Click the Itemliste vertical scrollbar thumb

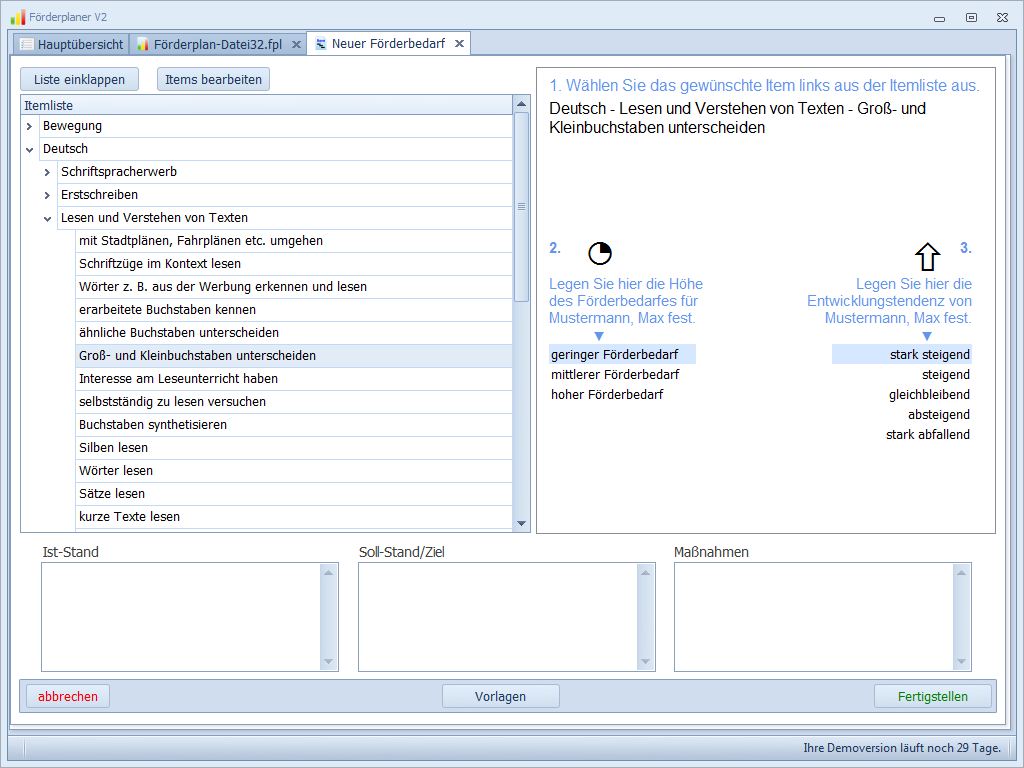521,207
